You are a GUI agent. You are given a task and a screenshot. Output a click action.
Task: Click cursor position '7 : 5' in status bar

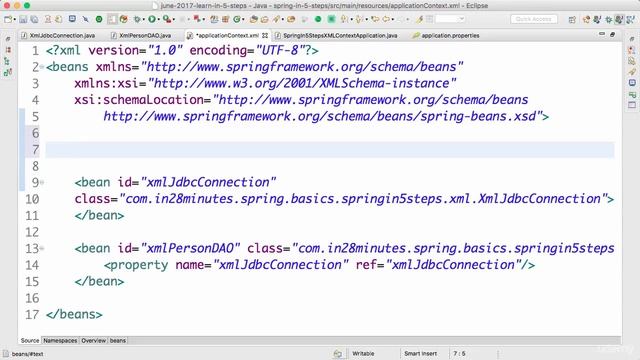459,353
